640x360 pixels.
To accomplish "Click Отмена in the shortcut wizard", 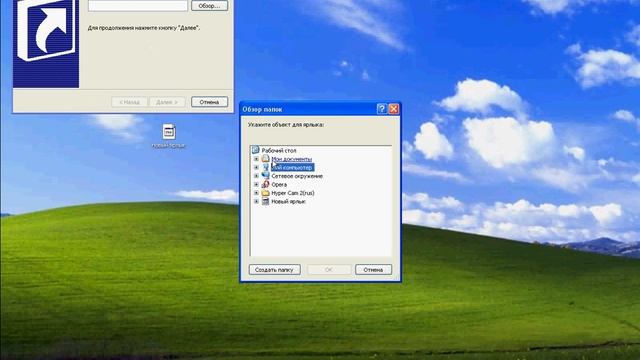I will [209, 102].
